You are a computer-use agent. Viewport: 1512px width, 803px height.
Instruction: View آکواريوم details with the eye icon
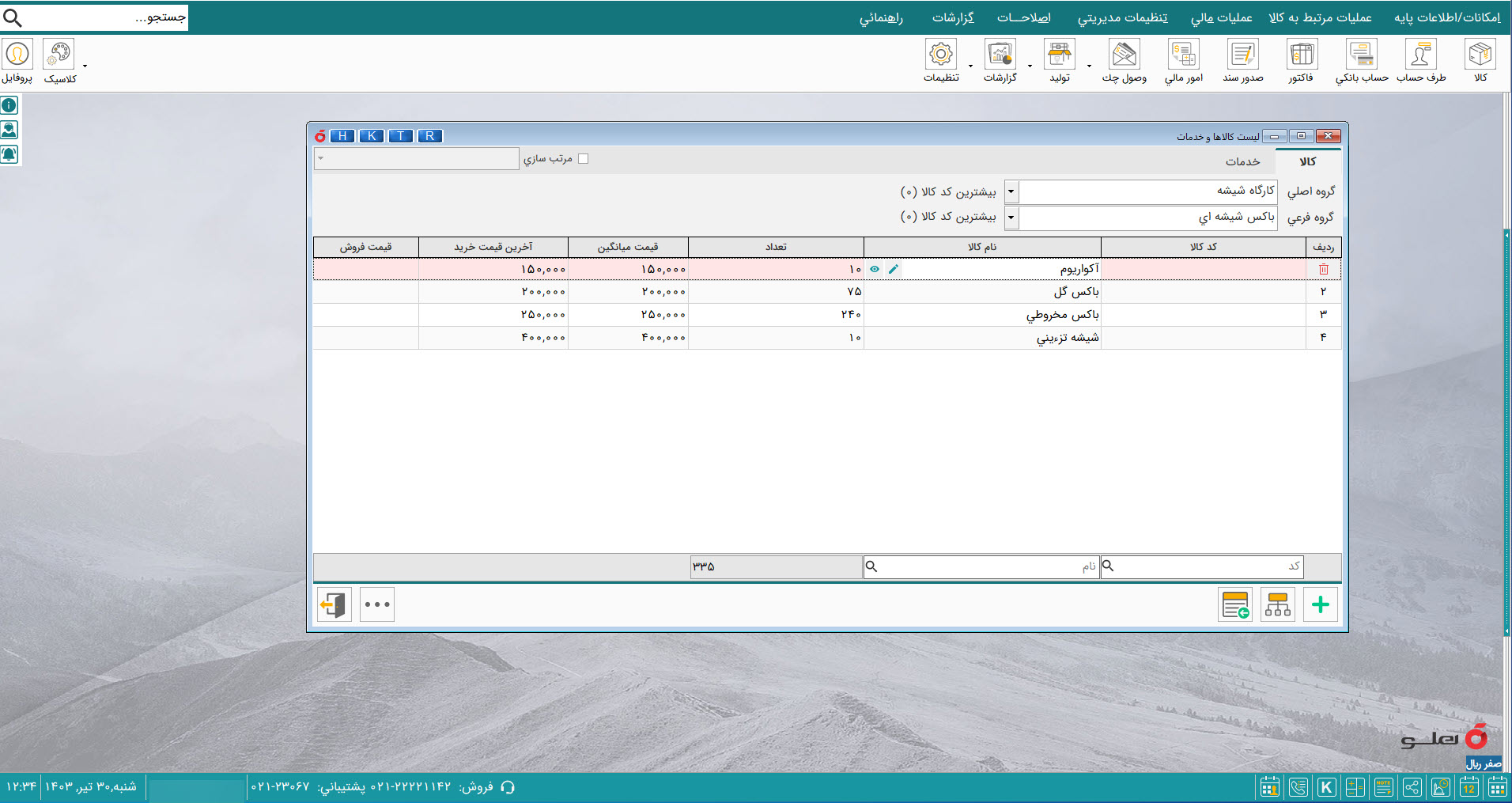(x=875, y=270)
